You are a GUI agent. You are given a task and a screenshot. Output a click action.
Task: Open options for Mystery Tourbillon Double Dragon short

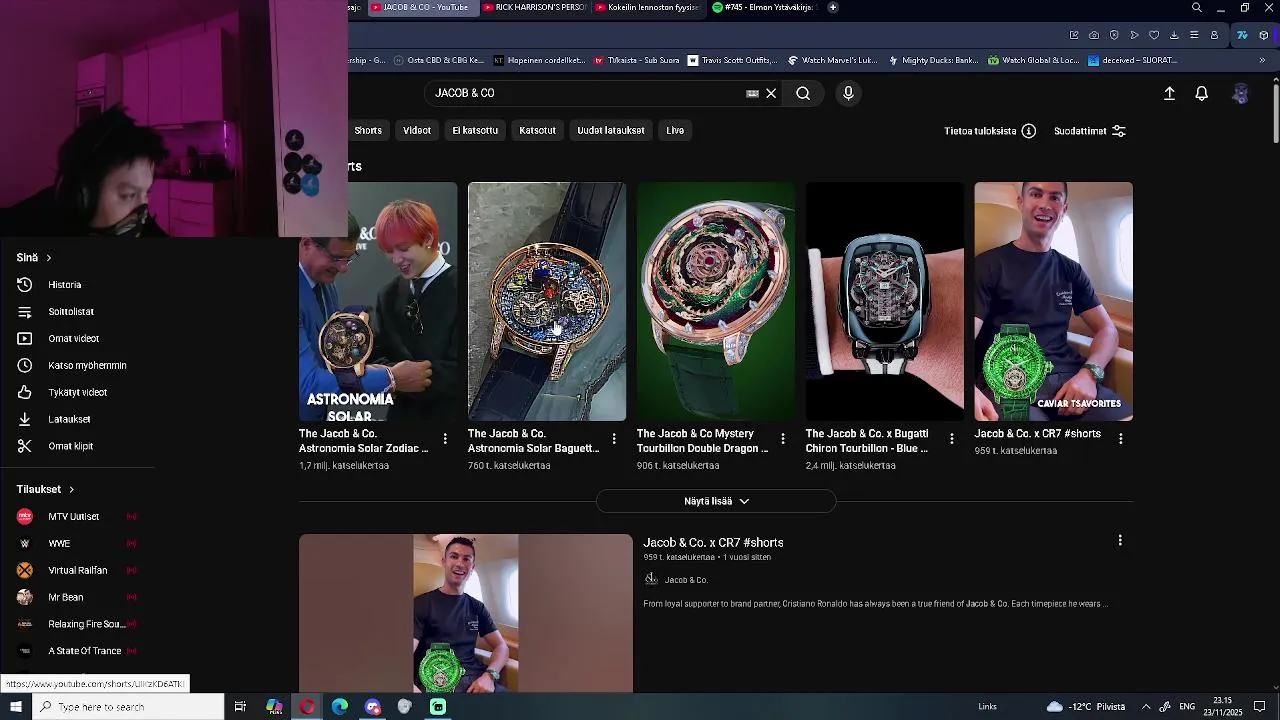coord(783,439)
